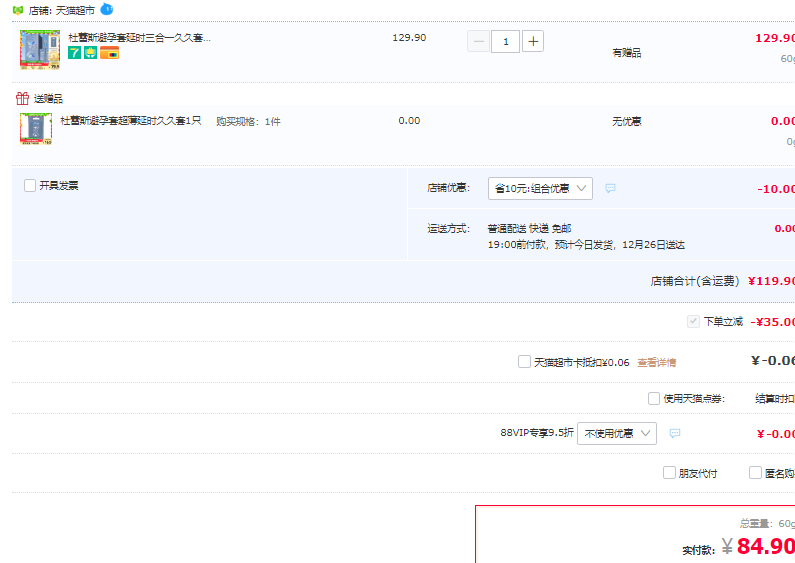The height and width of the screenshot is (563, 795).
Task: Open the 店铺优惠 省10元 dropdown
Action: [x=540, y=188]
